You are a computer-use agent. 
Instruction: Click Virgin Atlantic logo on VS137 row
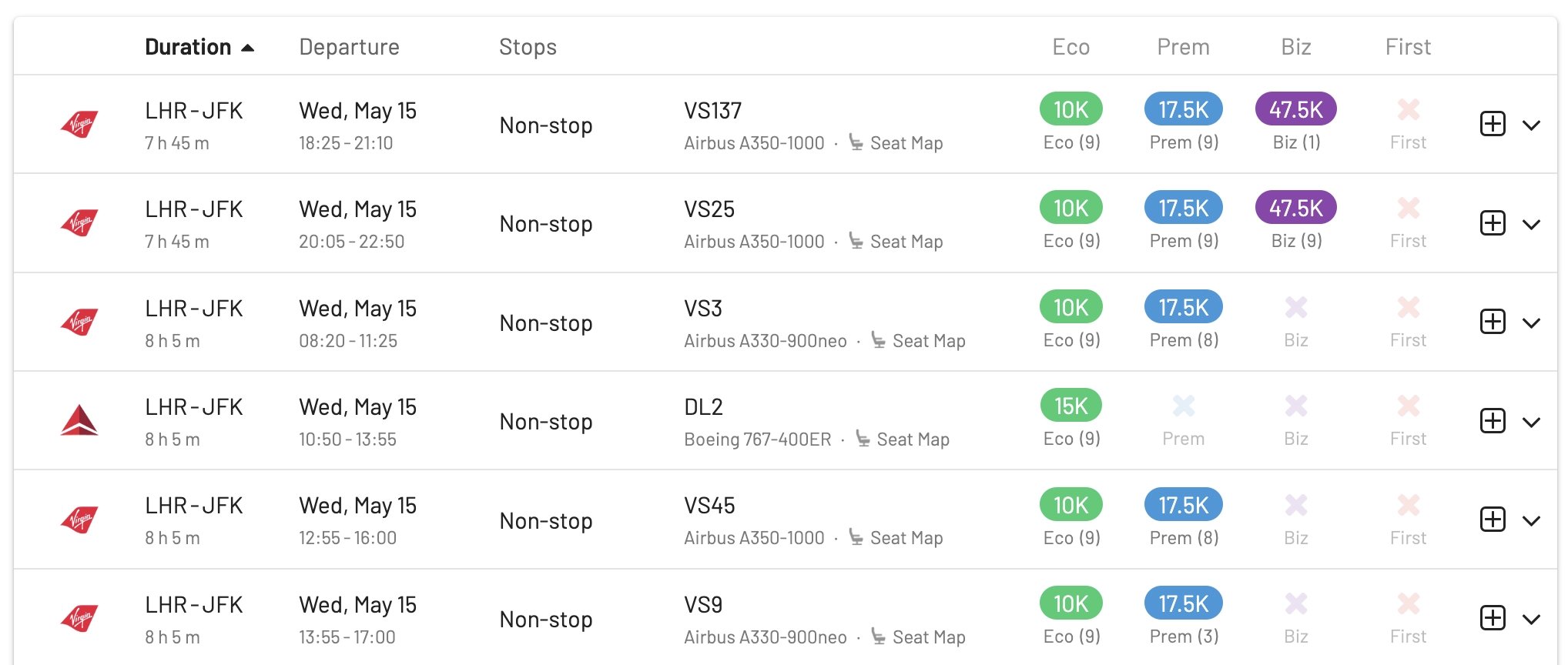pos(79,124)
